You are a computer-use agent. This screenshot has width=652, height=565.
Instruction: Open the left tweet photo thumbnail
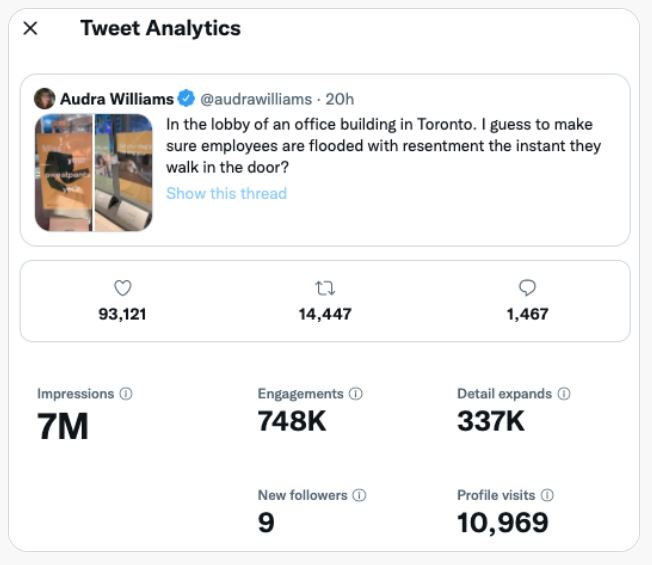click(64, 172)
